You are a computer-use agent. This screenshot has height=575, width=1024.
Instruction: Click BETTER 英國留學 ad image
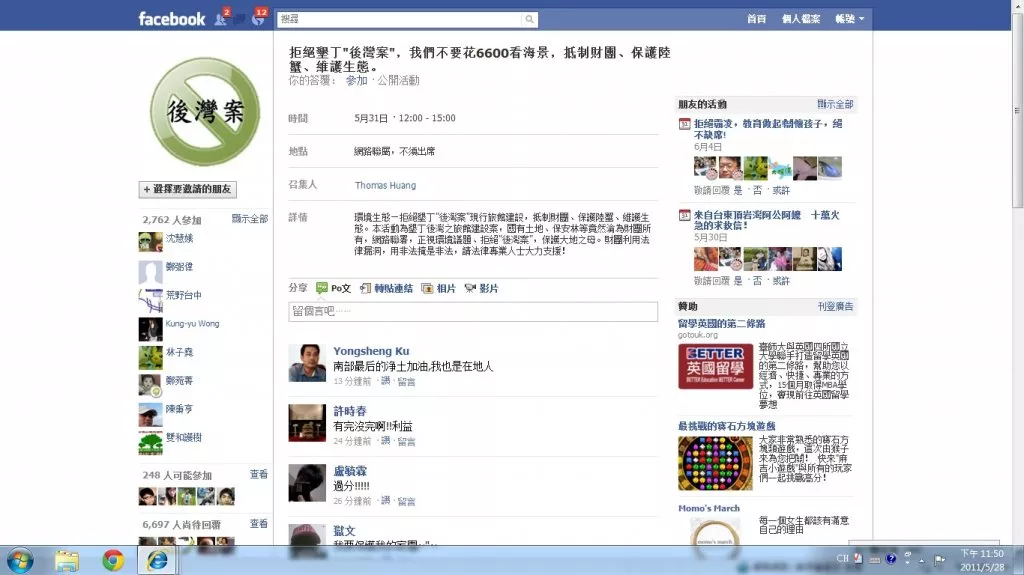pos(715,367)
